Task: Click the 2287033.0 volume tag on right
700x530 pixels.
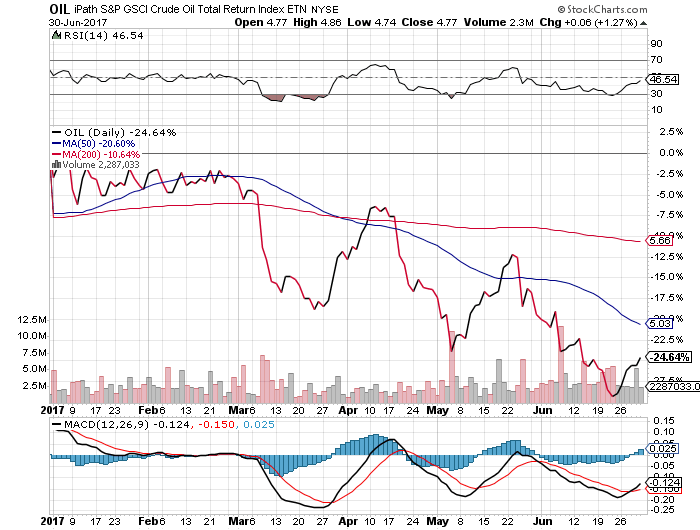Action: [x=674, y=386]
